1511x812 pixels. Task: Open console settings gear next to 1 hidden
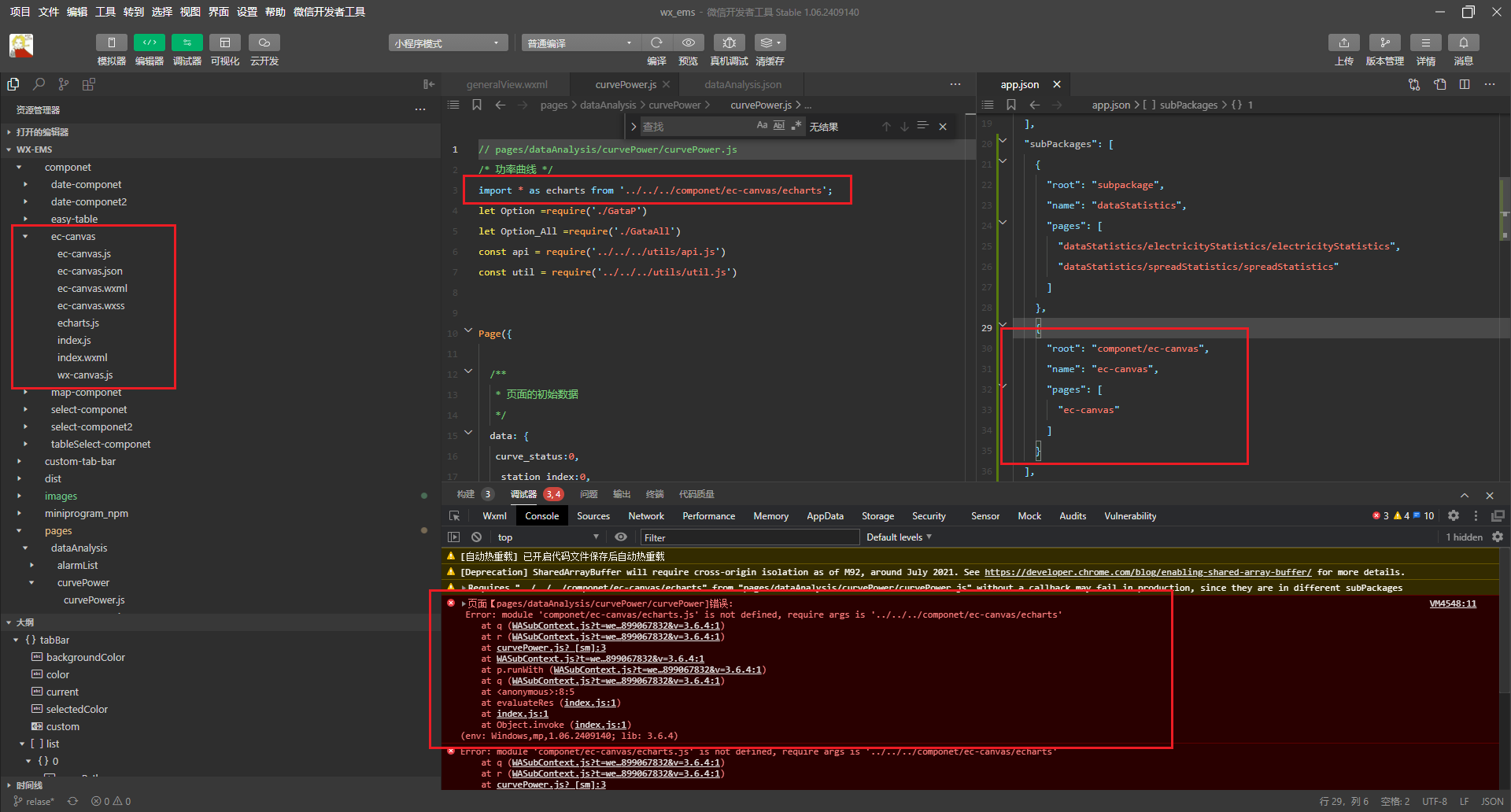pyautogui.click(x=1498, y=537)
